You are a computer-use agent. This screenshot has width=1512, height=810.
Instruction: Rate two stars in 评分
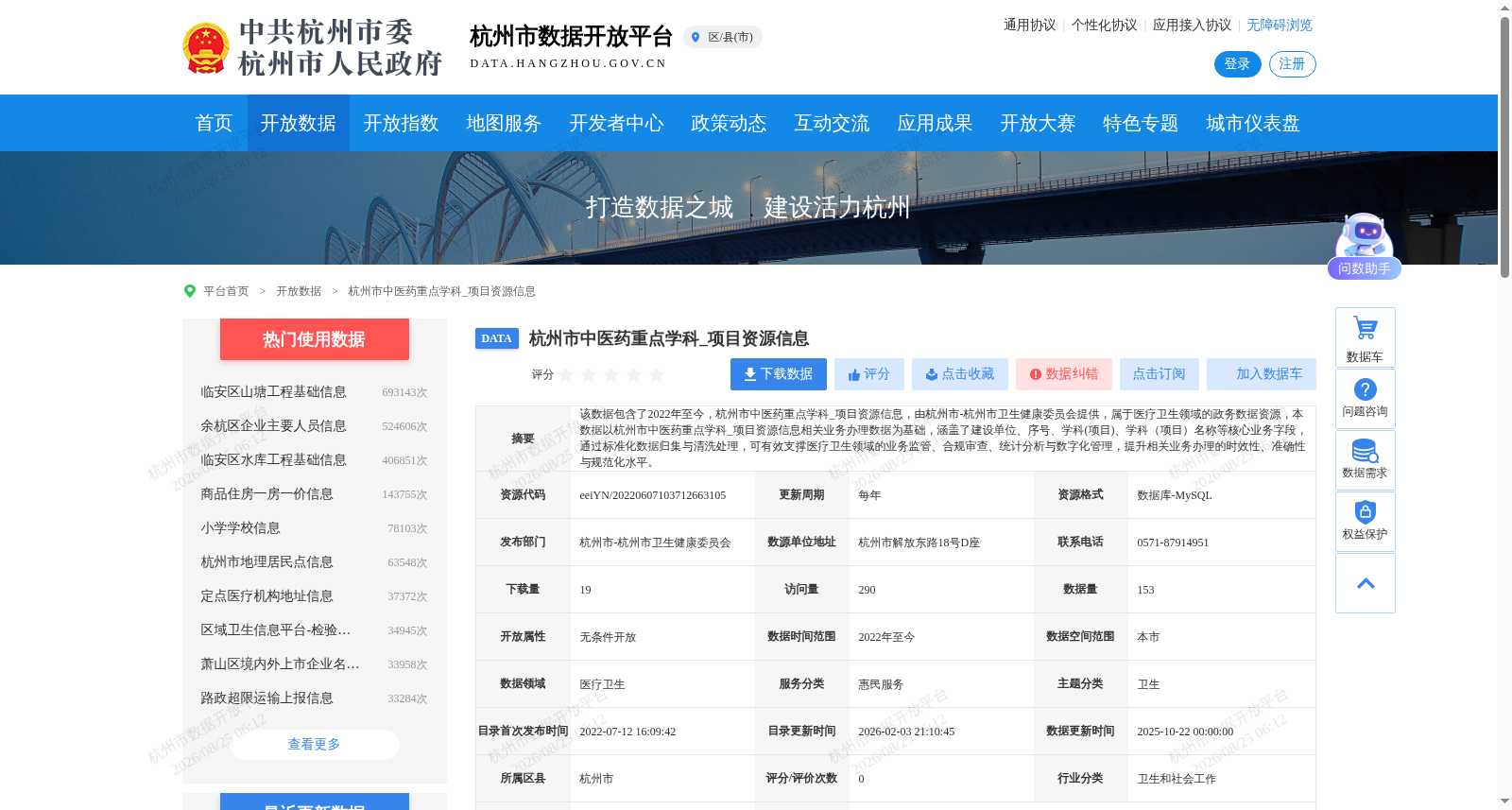point(589,374)
